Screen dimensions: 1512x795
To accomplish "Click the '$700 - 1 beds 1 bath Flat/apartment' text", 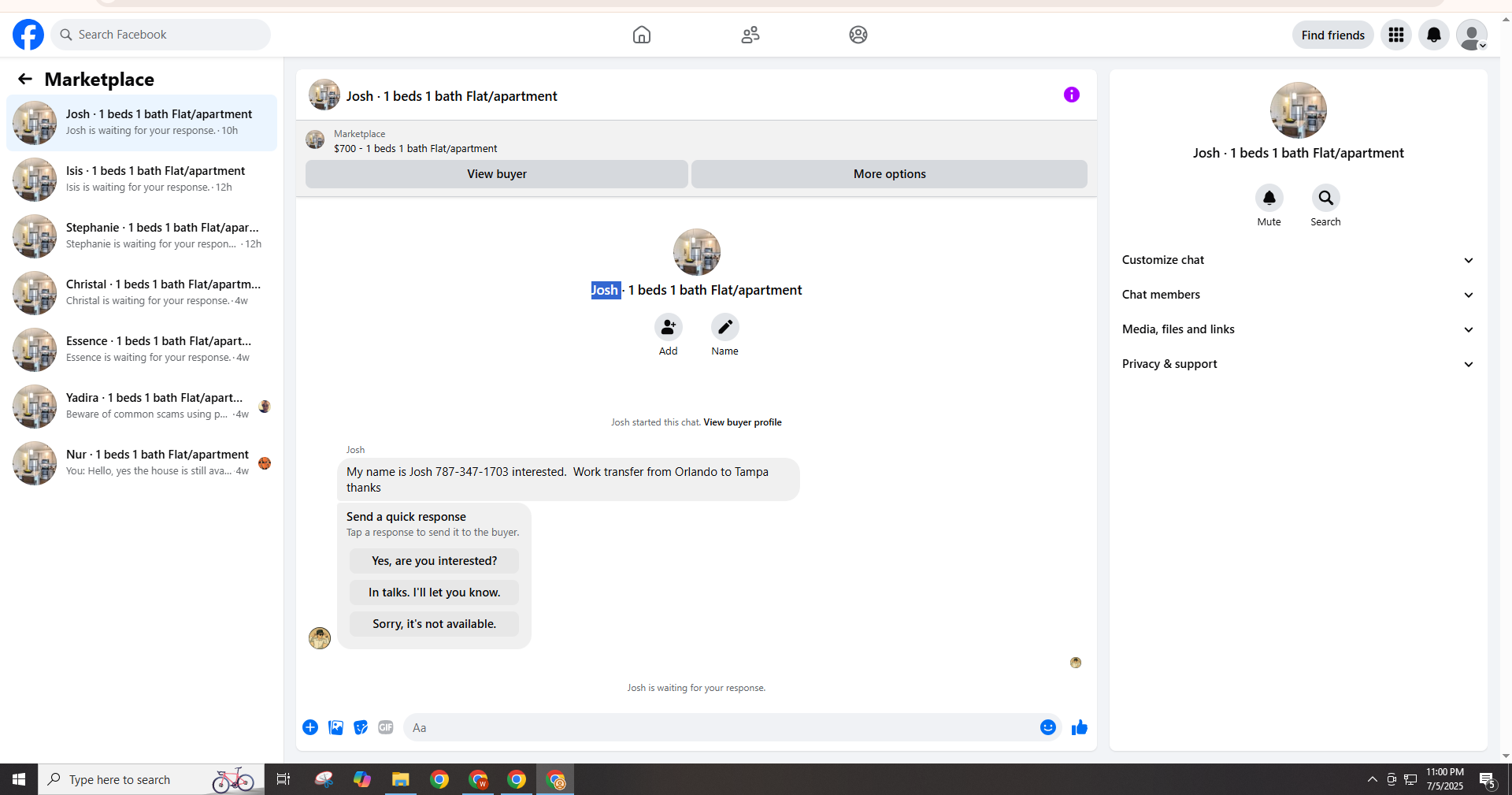I will (416, 149).
